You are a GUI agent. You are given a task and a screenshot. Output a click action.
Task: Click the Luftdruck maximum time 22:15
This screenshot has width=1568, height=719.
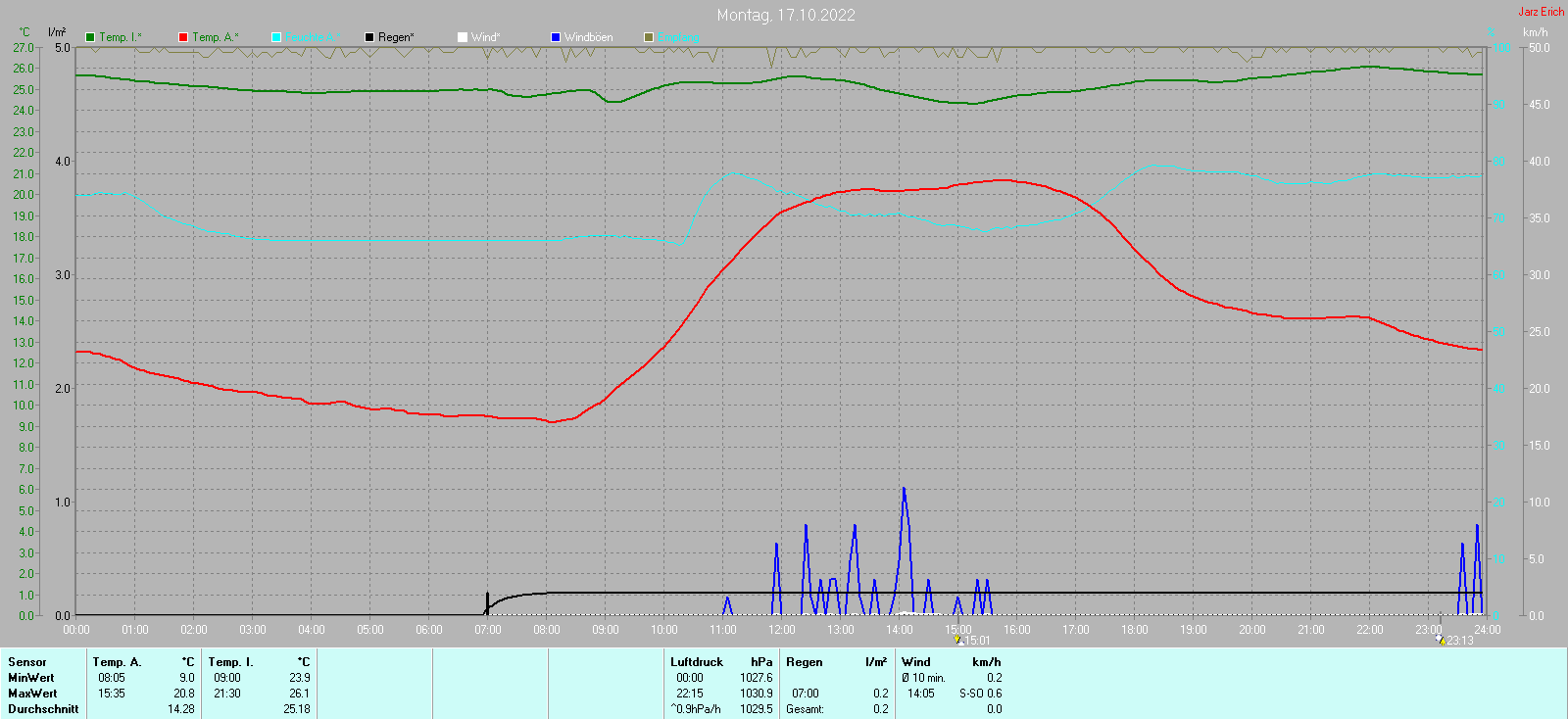point(690,694)
